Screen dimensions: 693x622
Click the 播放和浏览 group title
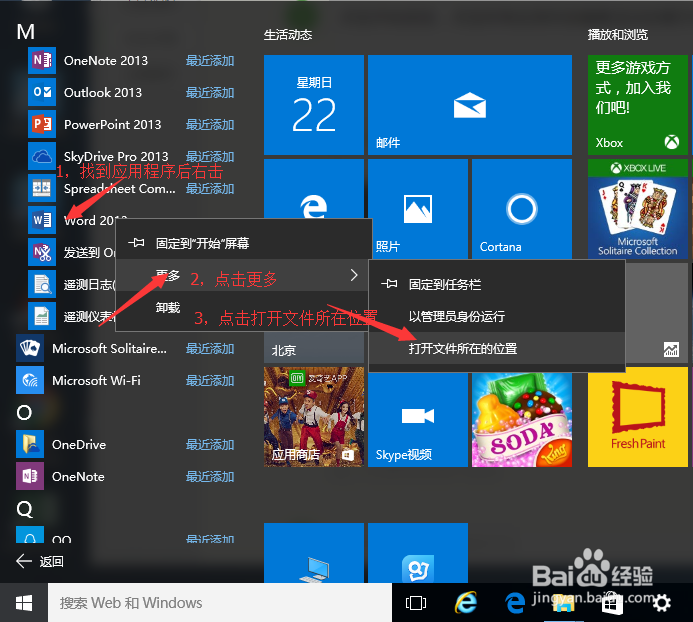(618, 35)
